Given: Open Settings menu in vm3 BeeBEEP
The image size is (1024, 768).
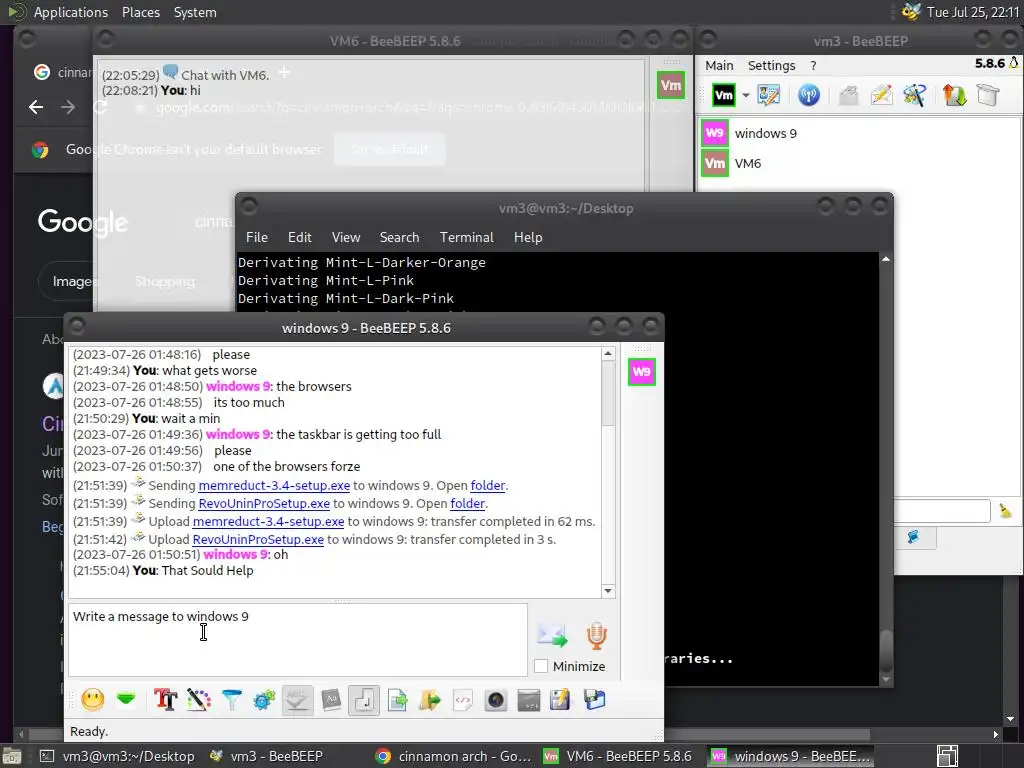Looking at the screenshot, I should pos(771,65).
